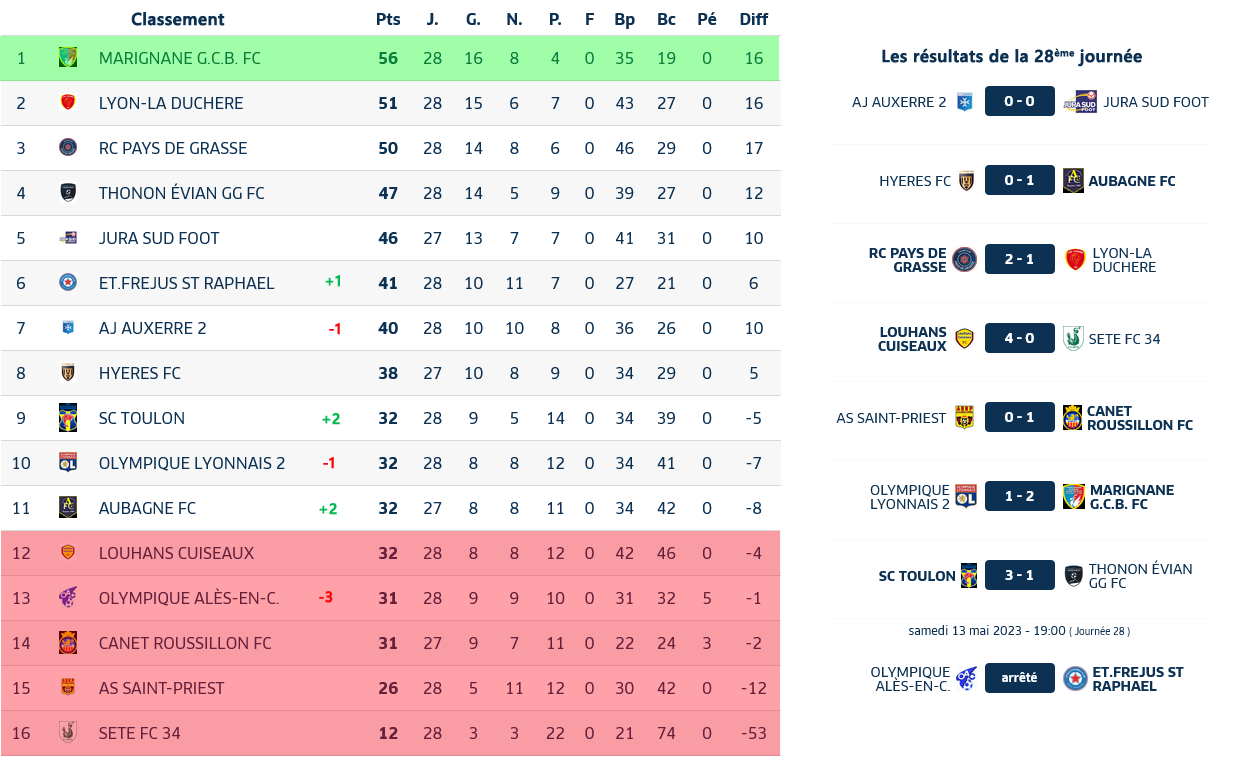1240x759 pixels.
Task: Open JURA SUD FOOT team in standings
Action: pyautogui.click(x=159, y=238)
